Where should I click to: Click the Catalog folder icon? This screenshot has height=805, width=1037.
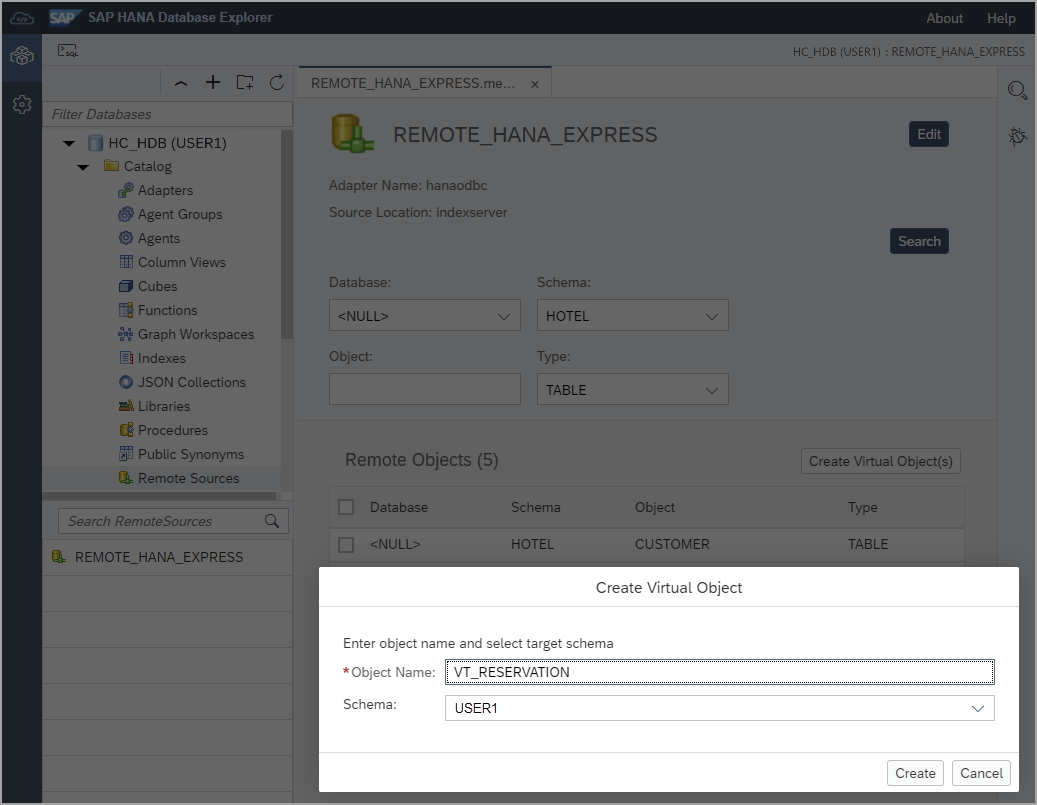tap(111, 165)
